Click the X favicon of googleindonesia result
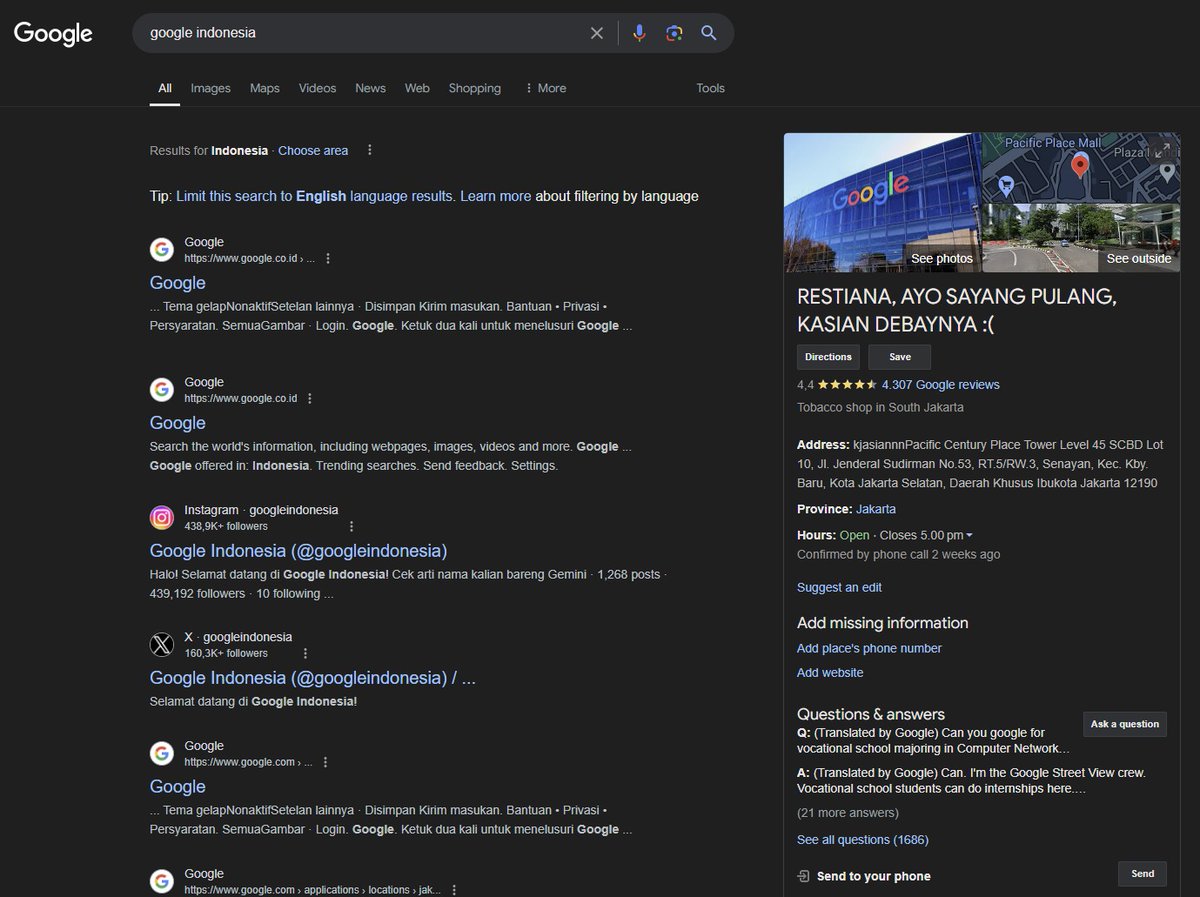The width and height of the screenshot is (1200, 897). tap(162, 645)
